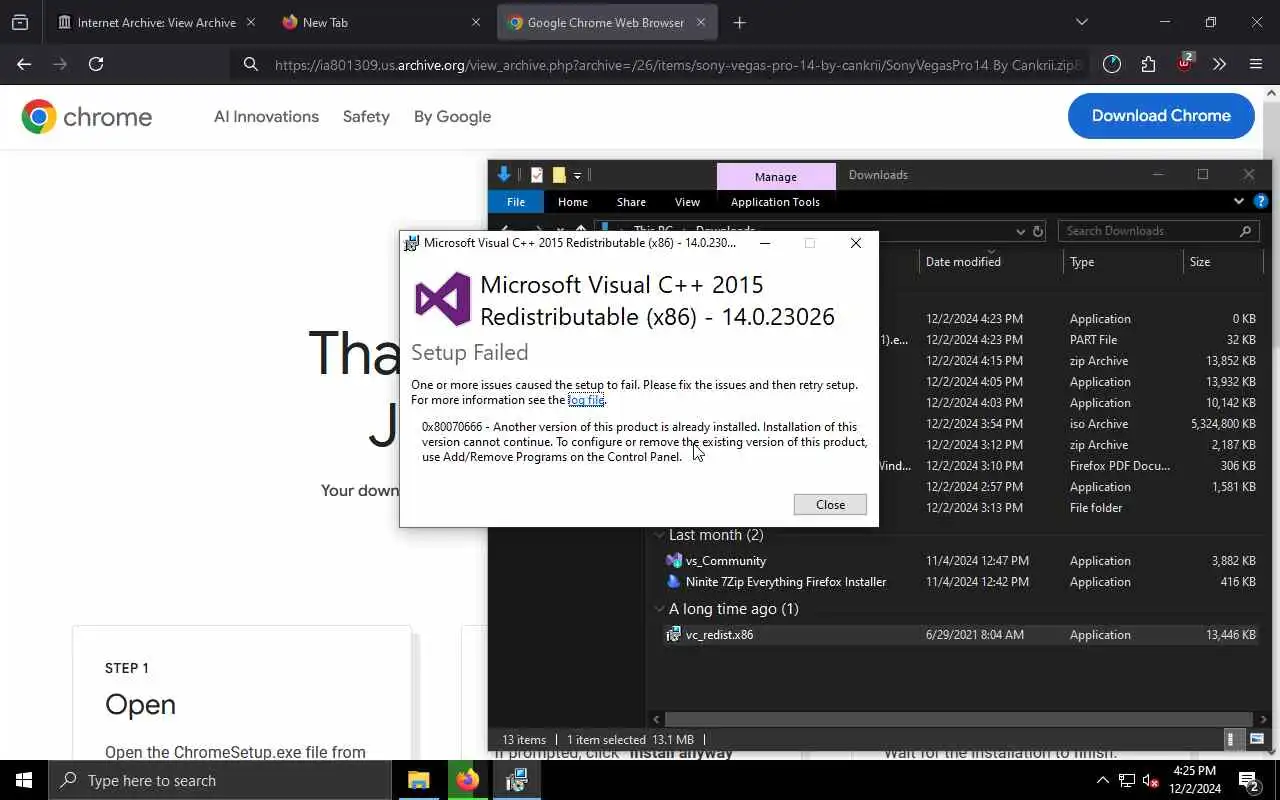The image size is (1280, 800).
Task: Open the customize quick access toolbar dropdown
Action: pyautogui.click(x=577, y=176)
